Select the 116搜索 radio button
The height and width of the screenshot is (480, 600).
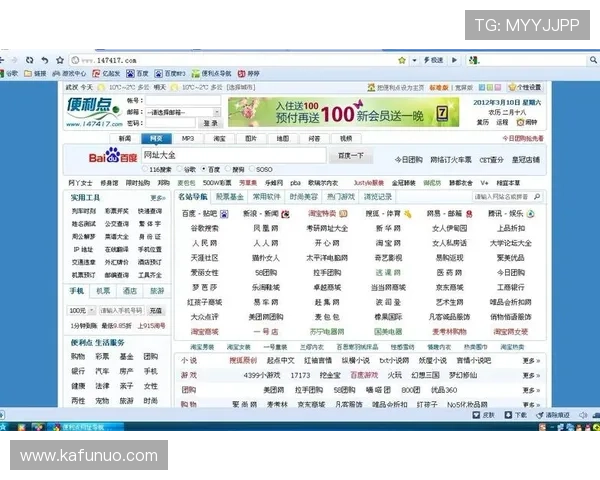[x=144, y=169]
